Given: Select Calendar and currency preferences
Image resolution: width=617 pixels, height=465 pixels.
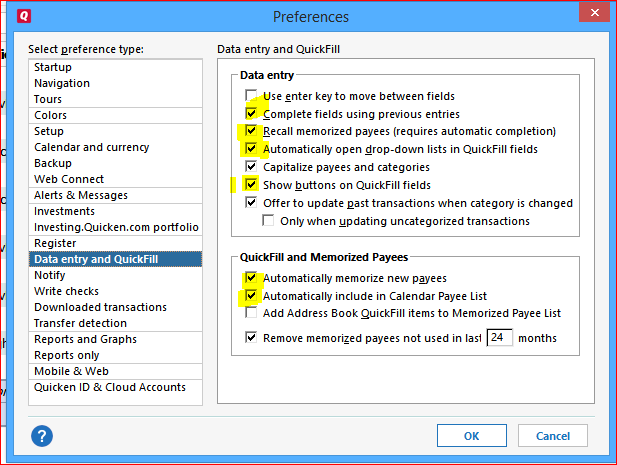Looking at the screenshot, I should [115, 147].
